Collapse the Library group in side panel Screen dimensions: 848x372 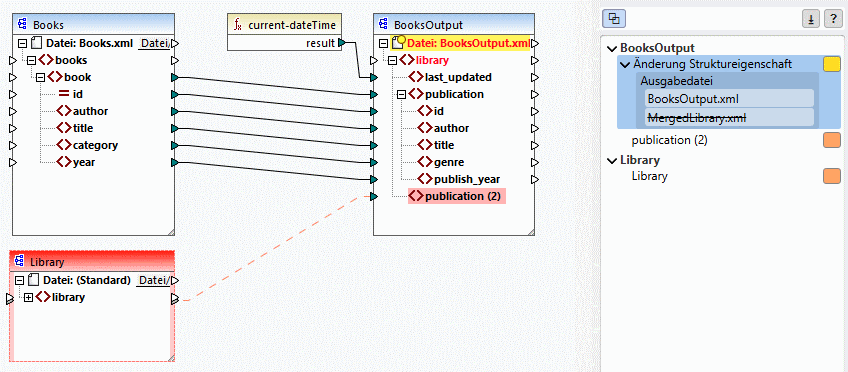click(612, 161)
